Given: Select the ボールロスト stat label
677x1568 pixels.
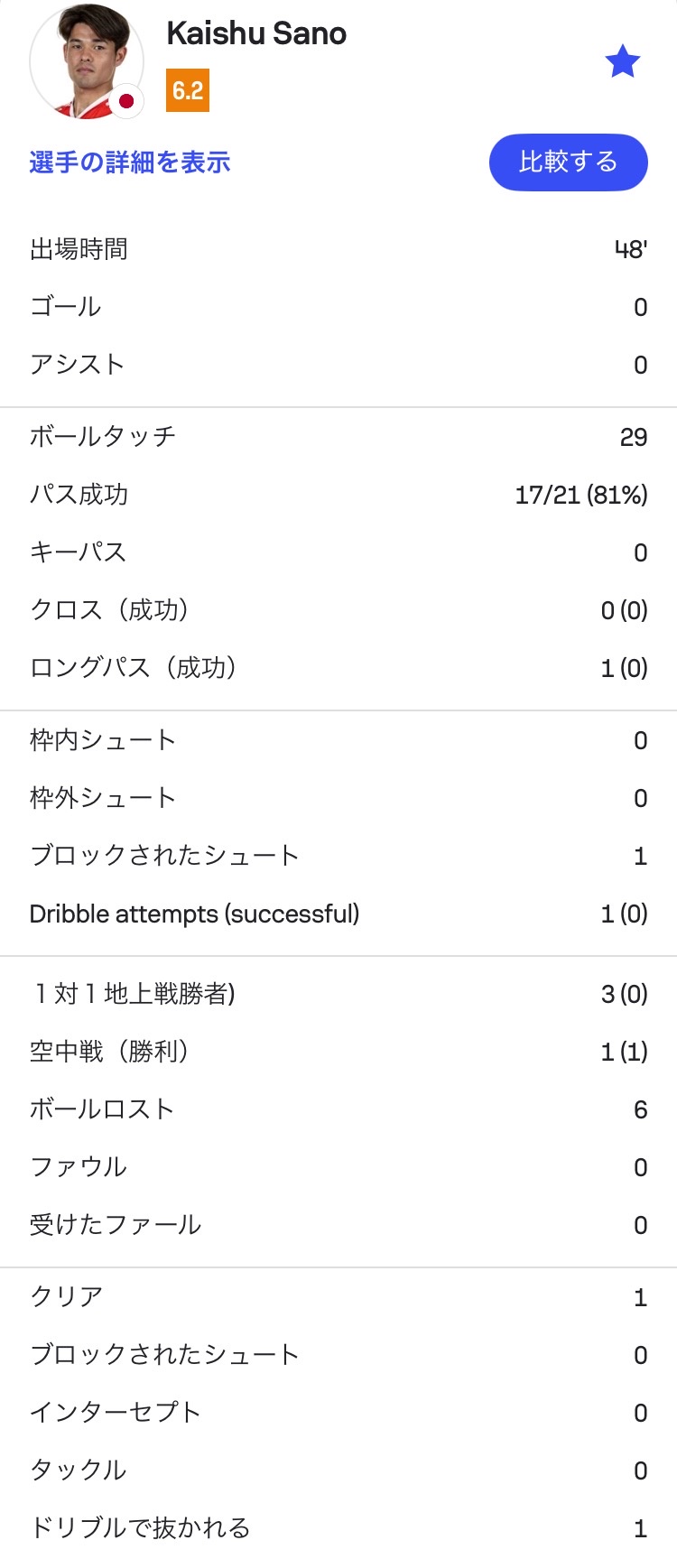Looking at the screenshot, I should pyautogui.click(x=102, y=1109).
